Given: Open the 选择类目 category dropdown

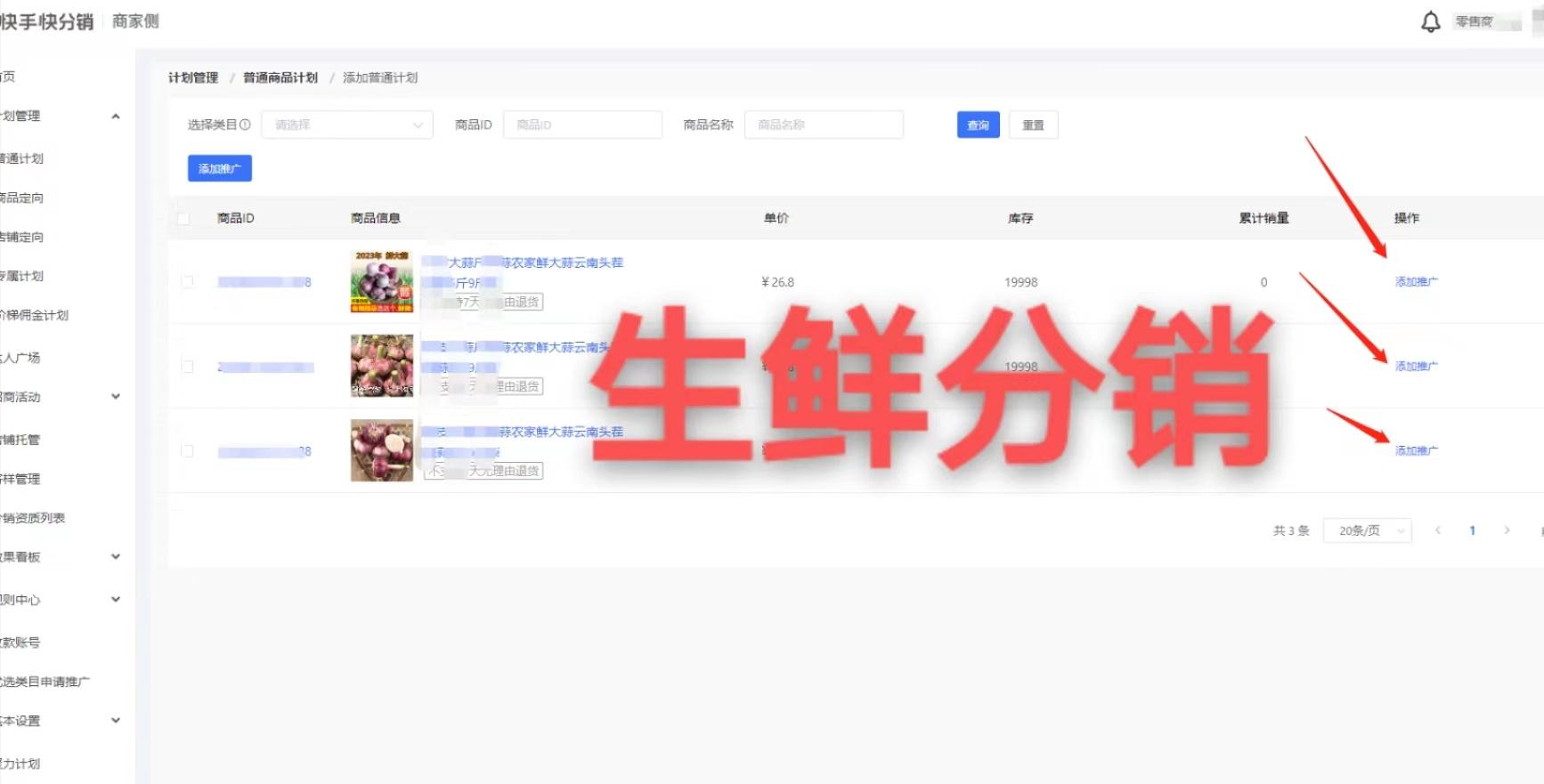Looking at the screenshot, I should 347,125.
